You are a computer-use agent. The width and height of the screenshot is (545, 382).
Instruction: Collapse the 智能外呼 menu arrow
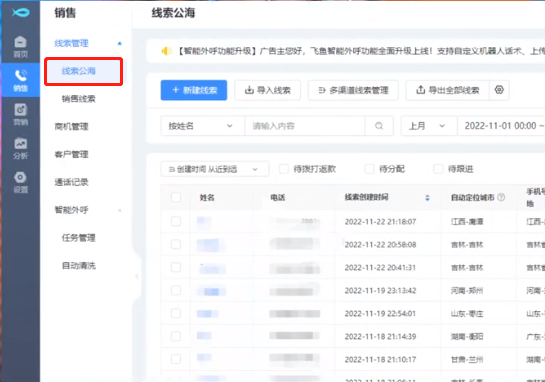(x=120, y=210)
